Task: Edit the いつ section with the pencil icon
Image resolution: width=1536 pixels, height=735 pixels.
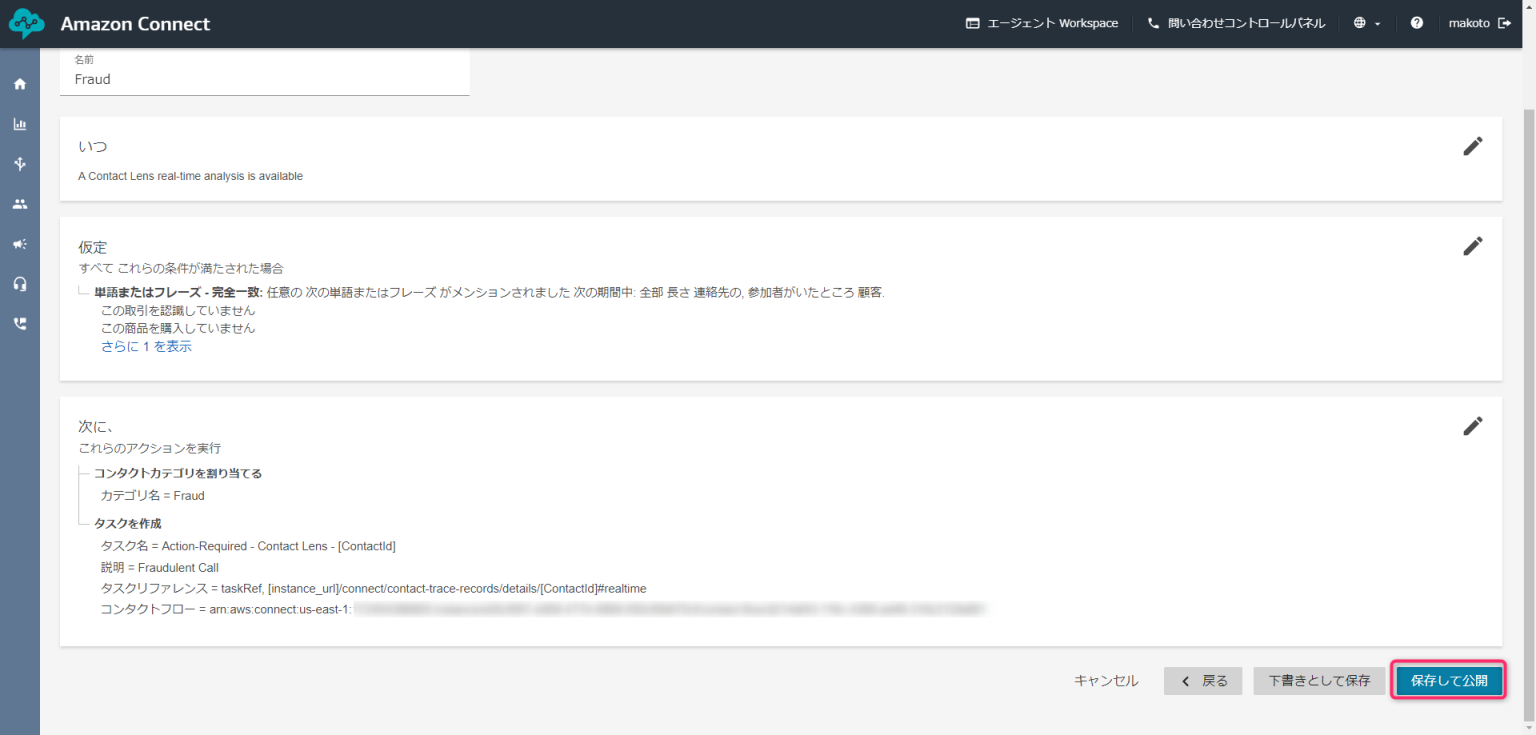Action: click(x=1473, y=146)
